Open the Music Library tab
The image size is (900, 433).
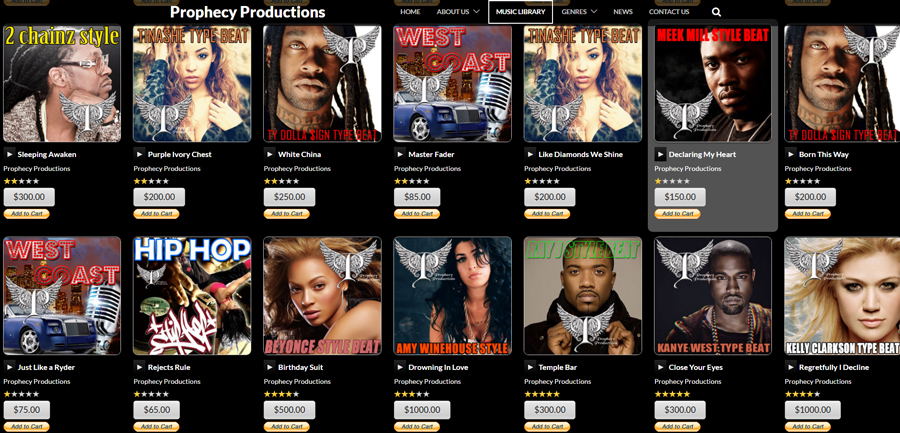tap(521, 12)
